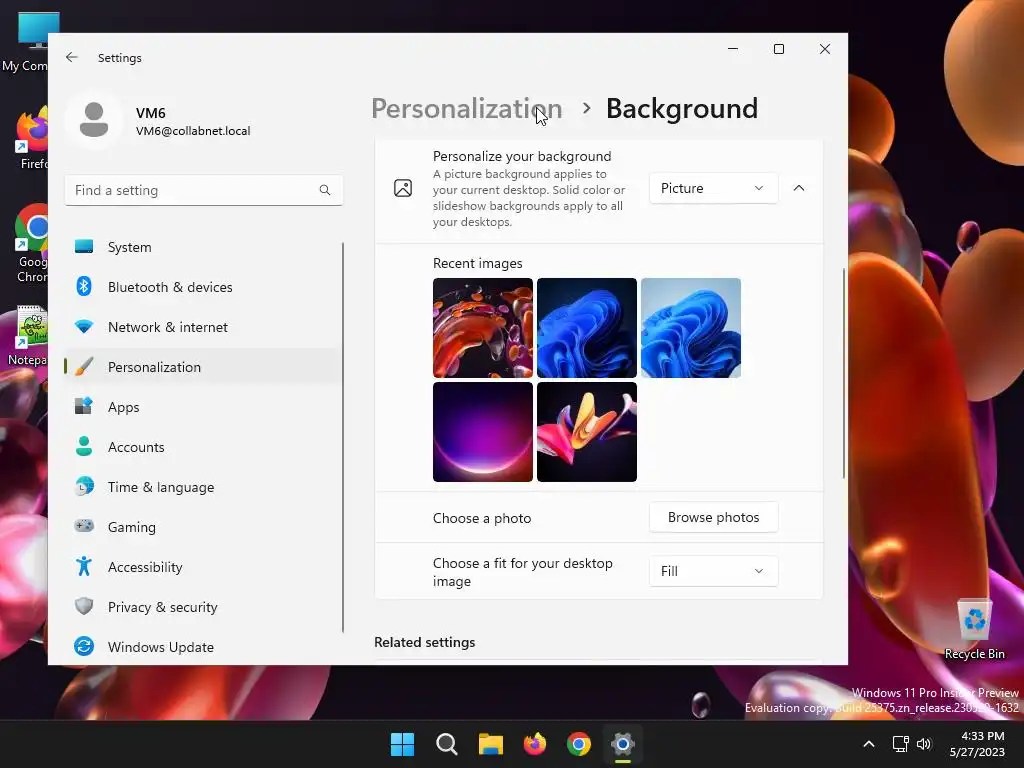
Task: Click the content pane vertical scrollbar
Action: (x=844, y=372)
